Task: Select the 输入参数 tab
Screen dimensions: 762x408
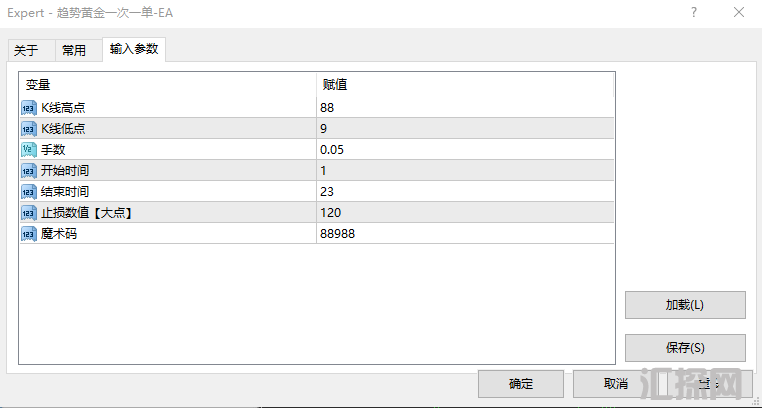Action: pyautogui.click(x=134, y=49)
